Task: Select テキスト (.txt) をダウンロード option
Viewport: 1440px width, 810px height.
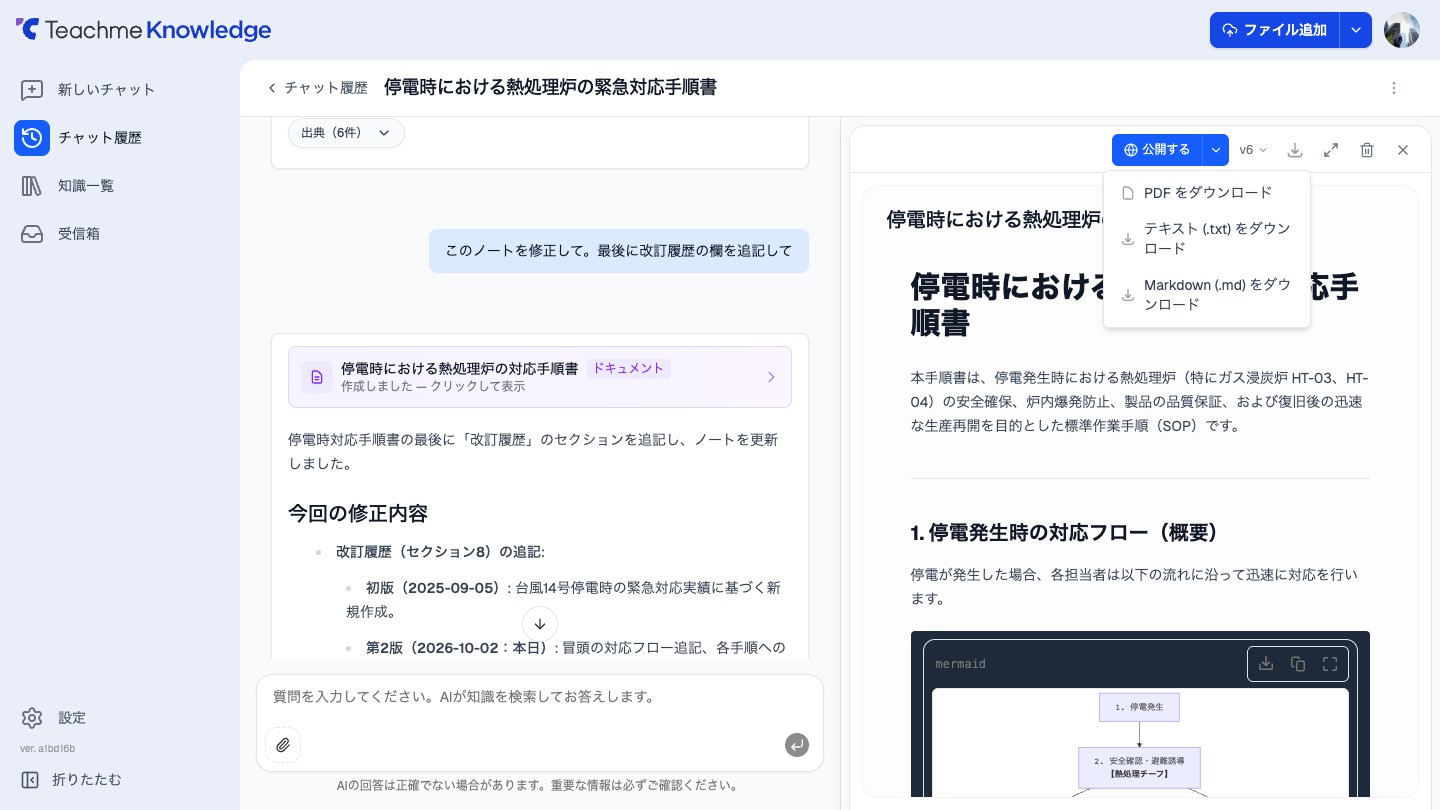Action: tap(1207, 239)
